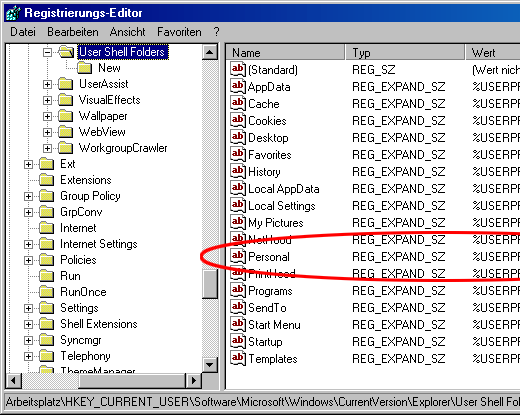The image size is (520, 415).
Task: Click the tree horizontal scroll right arrow
Action: 193,380
